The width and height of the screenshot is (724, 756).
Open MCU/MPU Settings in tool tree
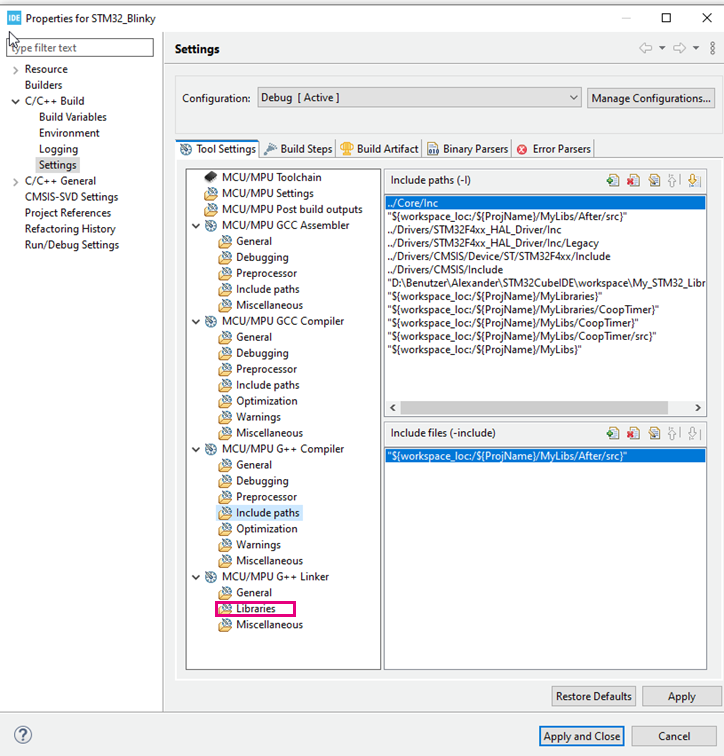tap(268, 193)
